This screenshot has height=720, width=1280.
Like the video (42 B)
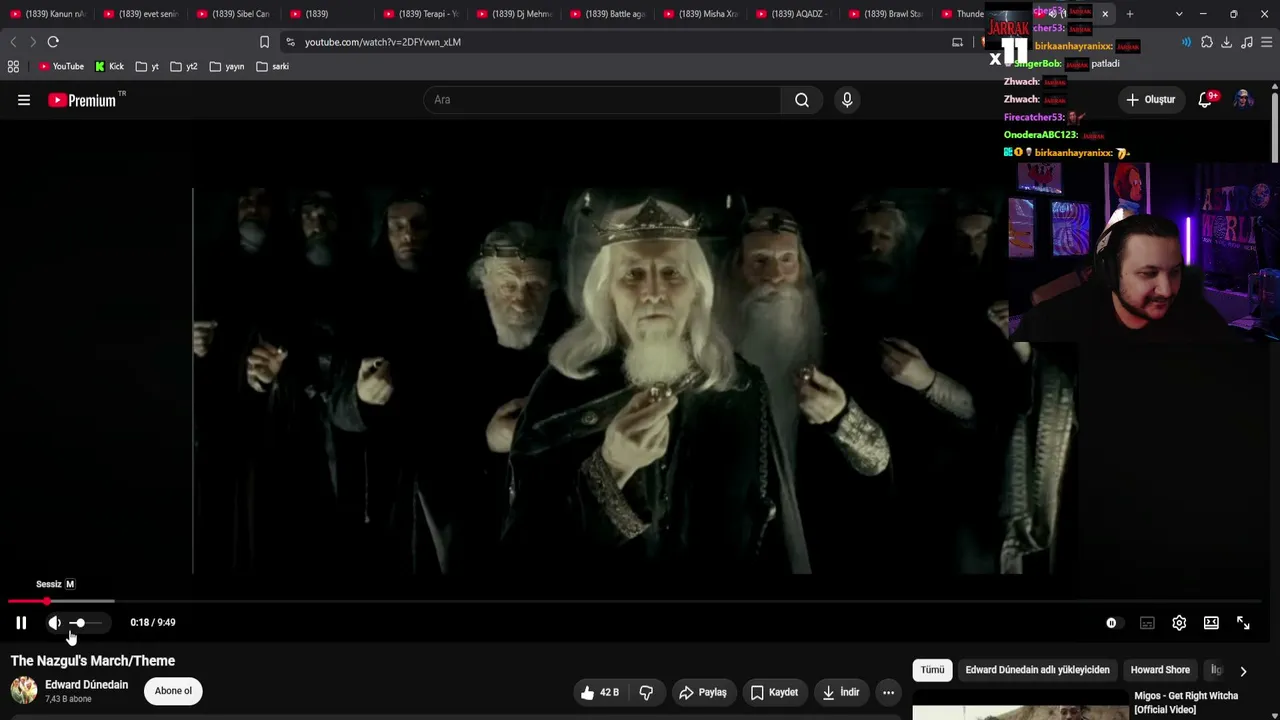(599, 692)
